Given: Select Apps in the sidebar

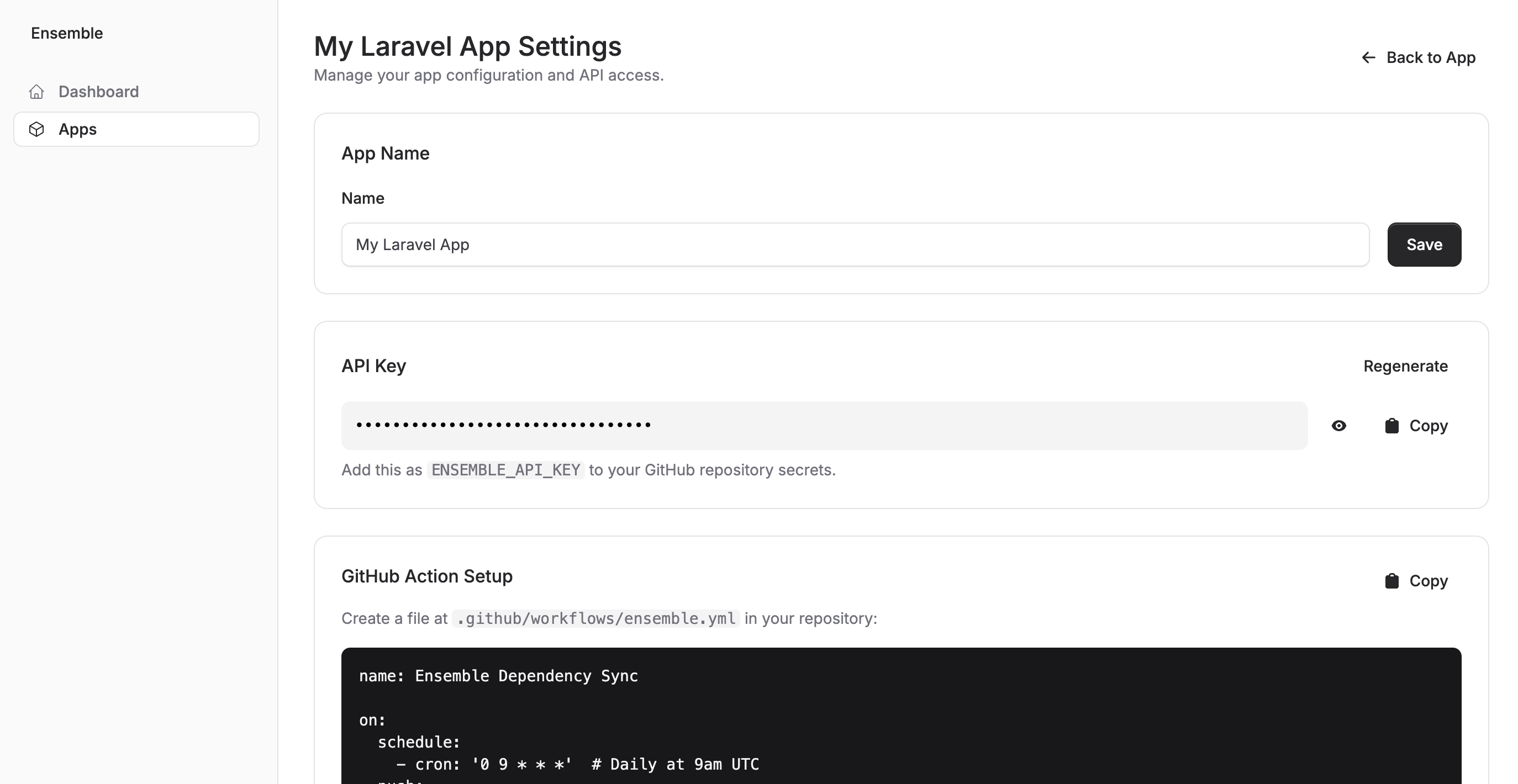Looking at the screenshot, I should [x=77, y=129].
